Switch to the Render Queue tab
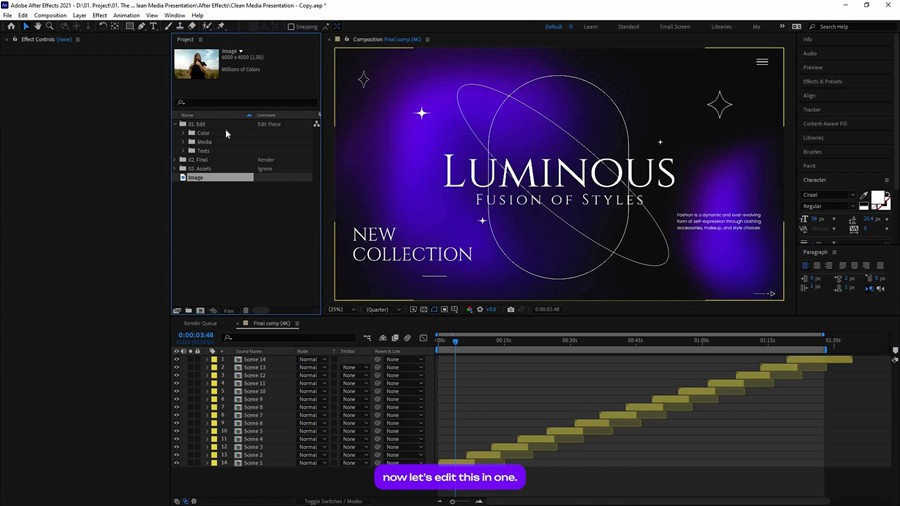This screenshot has height=506, width=900. pos(200,324)
